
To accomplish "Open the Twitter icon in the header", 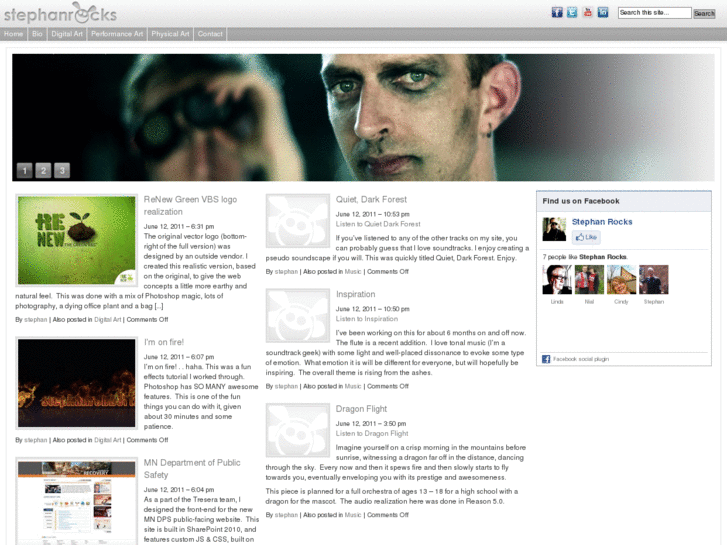I will click(572, 13).
